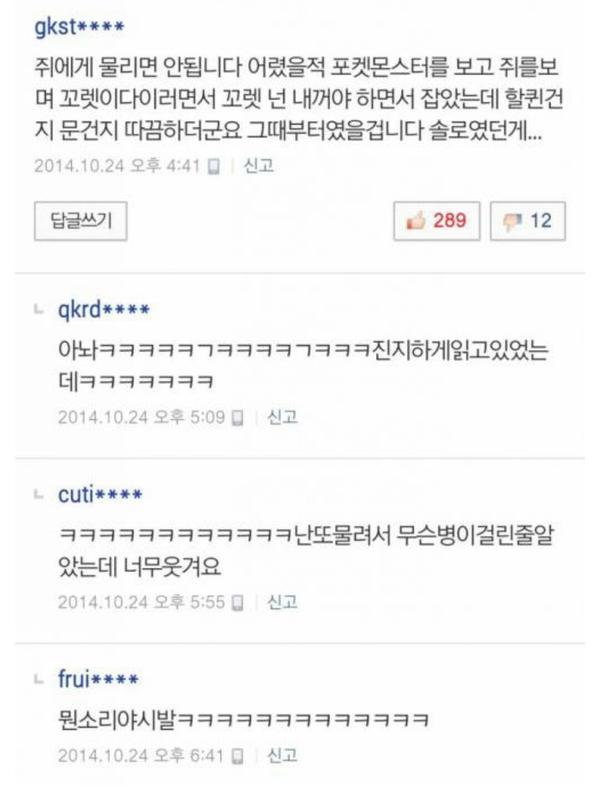The image size is (600, 812).
Task: Click the mobile icon beside 오후 4:41
Action: click(x=213, y=167)
